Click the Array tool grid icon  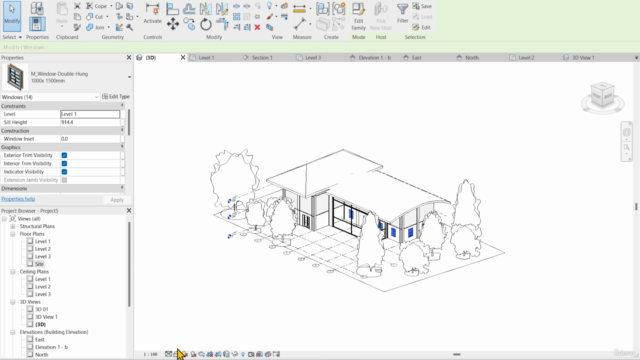[x=236, y=17]
